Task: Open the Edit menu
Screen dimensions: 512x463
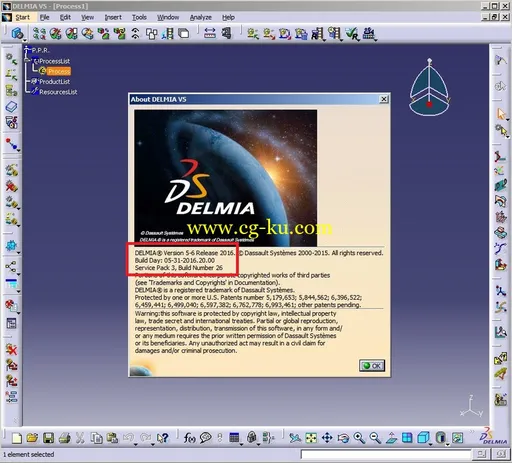Action: [x=65, y=17]
